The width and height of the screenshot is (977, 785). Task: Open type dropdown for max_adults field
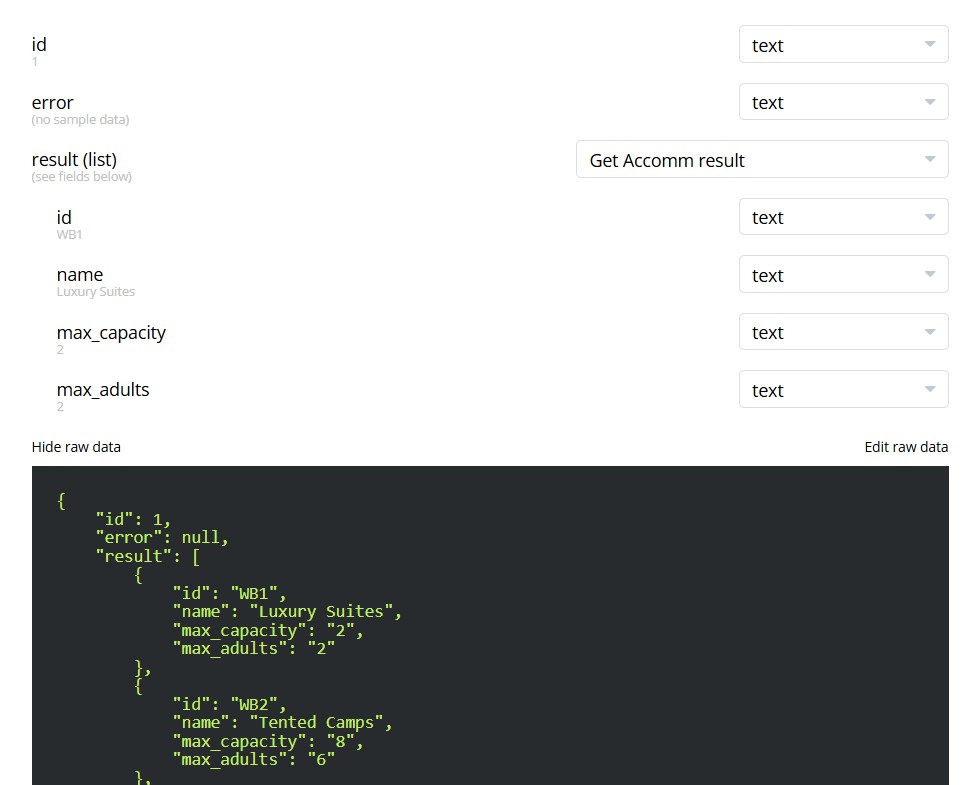[844, 389]
